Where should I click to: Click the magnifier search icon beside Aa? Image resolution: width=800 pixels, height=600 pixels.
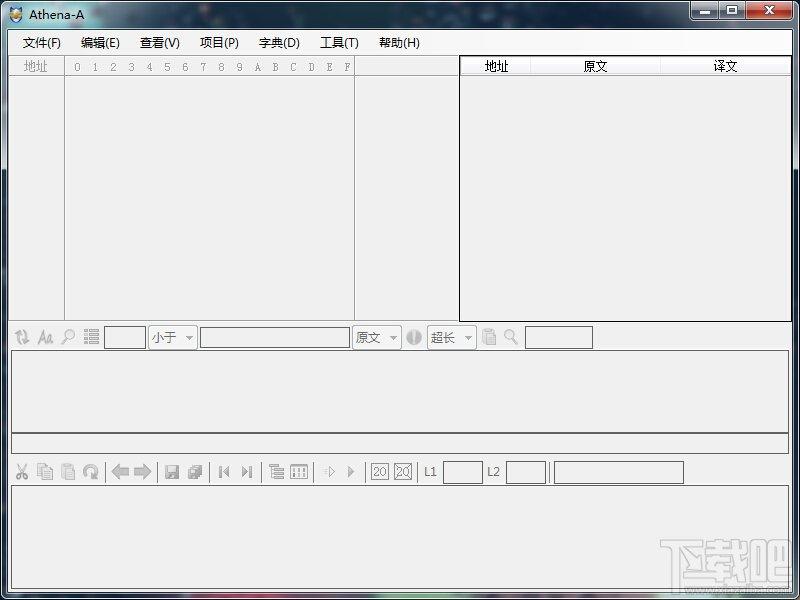68,337
